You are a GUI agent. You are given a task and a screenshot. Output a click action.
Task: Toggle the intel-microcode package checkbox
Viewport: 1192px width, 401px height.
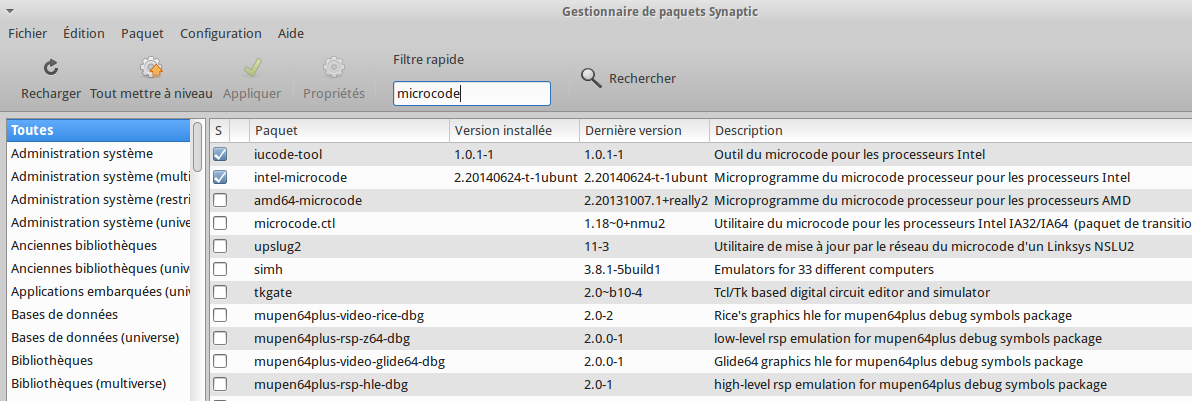[x=220, y=177]
